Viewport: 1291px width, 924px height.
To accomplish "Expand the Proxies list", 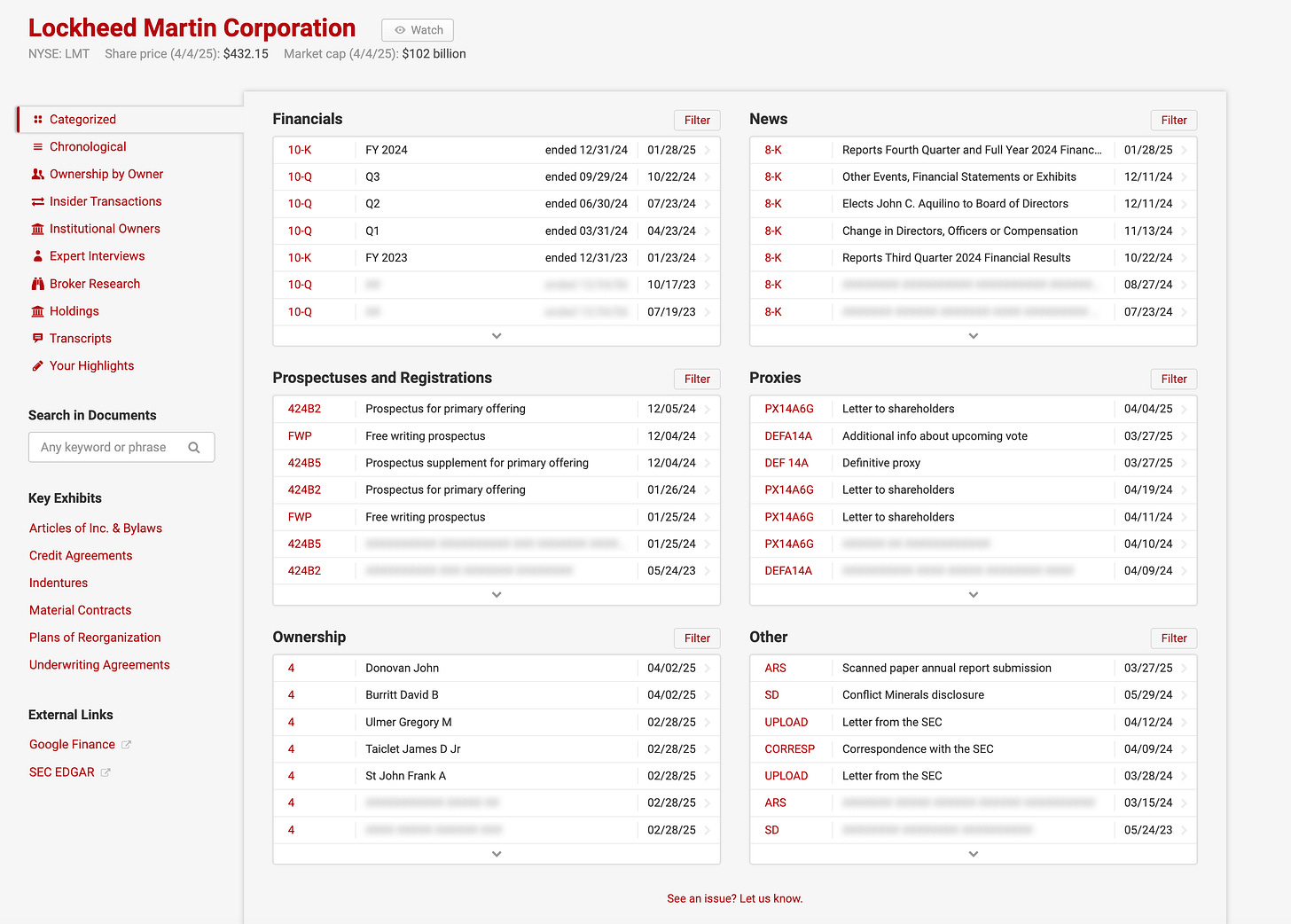I will coord(974,595).
